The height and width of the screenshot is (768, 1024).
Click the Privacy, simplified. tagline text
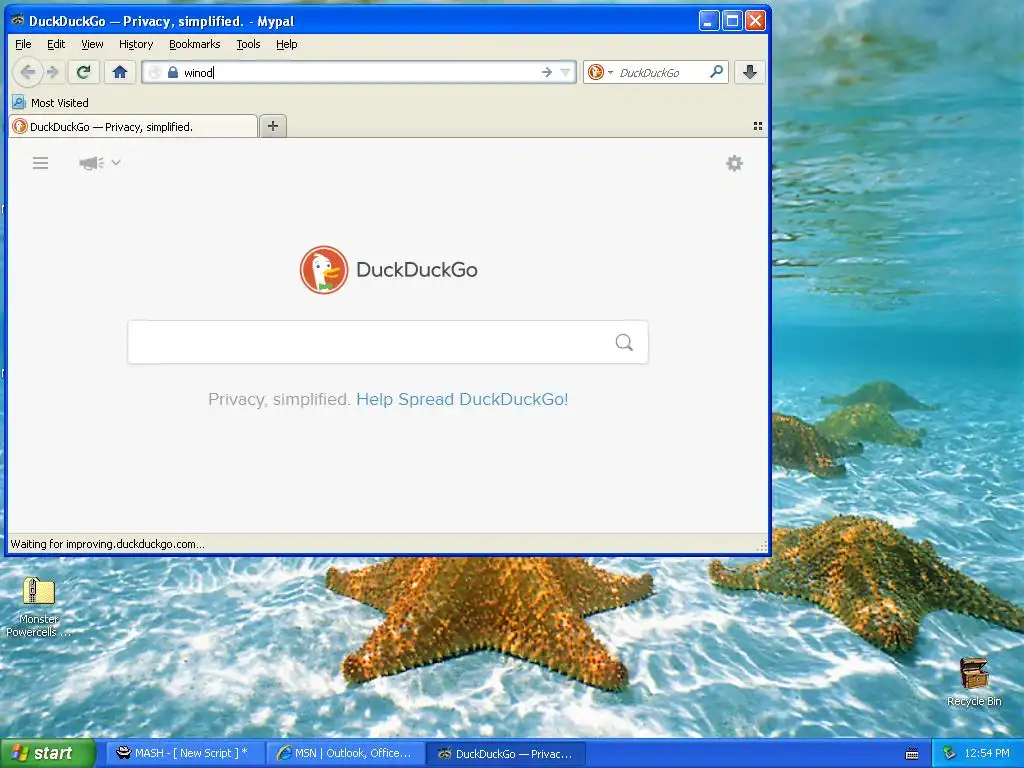coord(280,399)
